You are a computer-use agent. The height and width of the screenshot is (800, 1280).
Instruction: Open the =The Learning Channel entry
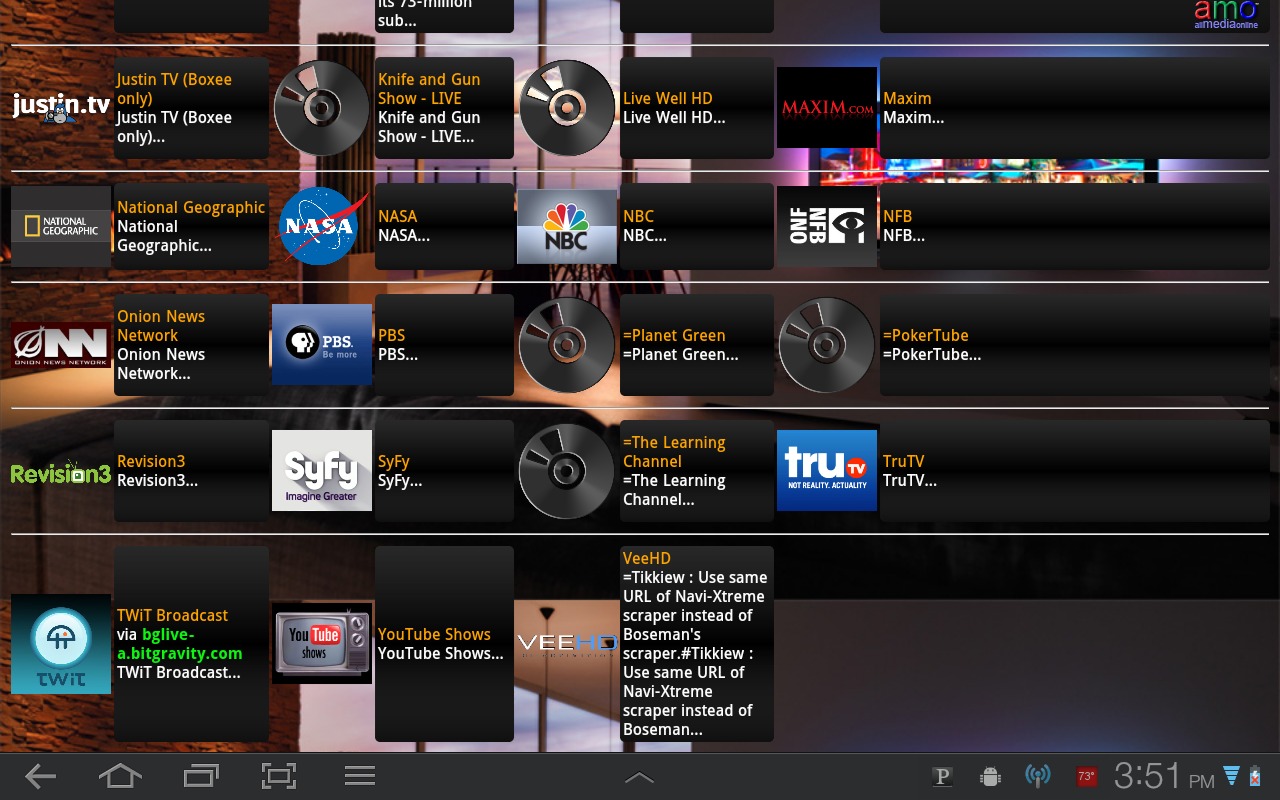click(x=696, y=471)
